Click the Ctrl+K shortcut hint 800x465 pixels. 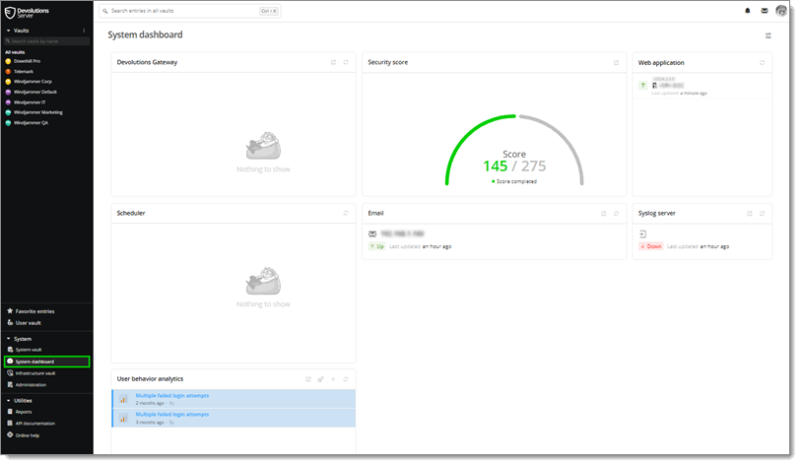click(269, 11)
